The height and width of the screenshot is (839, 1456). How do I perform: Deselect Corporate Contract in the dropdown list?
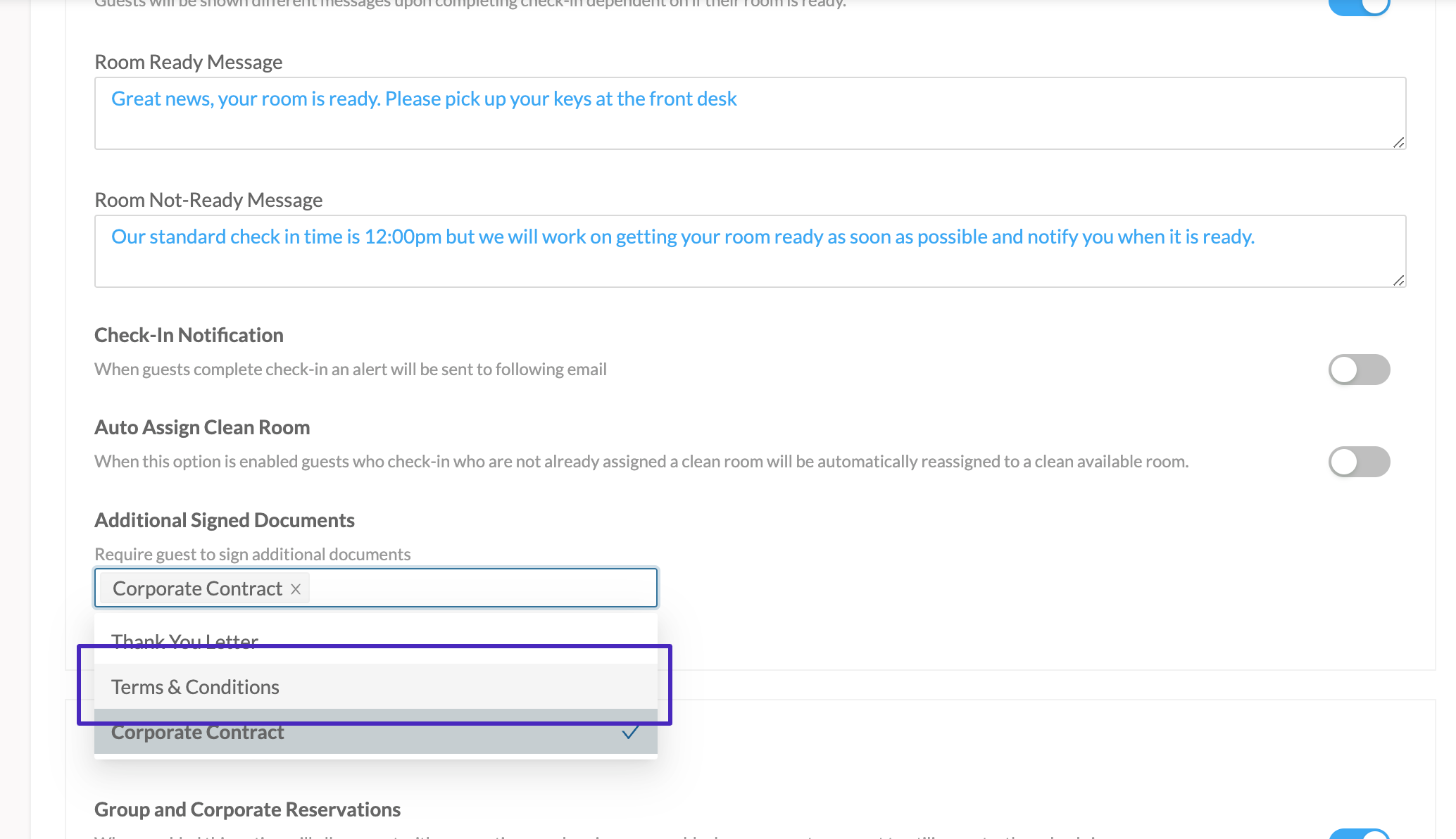[198, 732]
